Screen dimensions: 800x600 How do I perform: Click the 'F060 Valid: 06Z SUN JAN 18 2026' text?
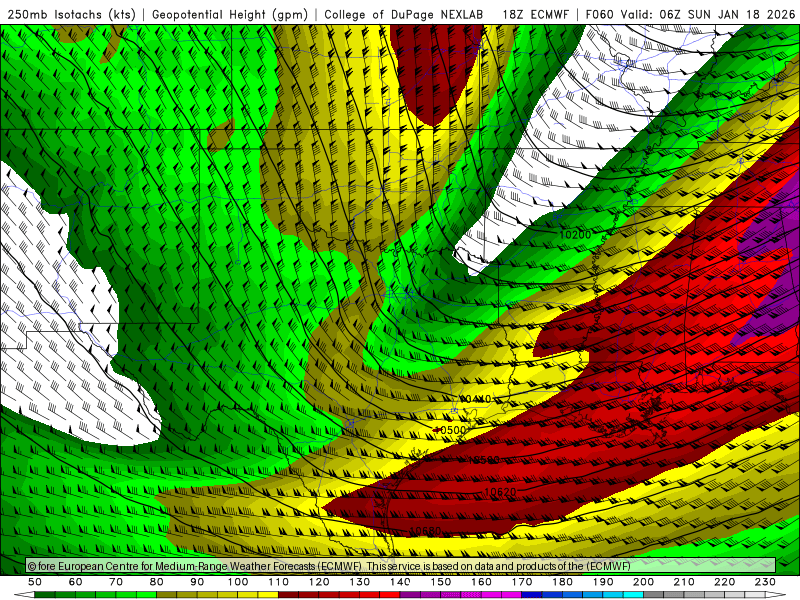(690, 14)
